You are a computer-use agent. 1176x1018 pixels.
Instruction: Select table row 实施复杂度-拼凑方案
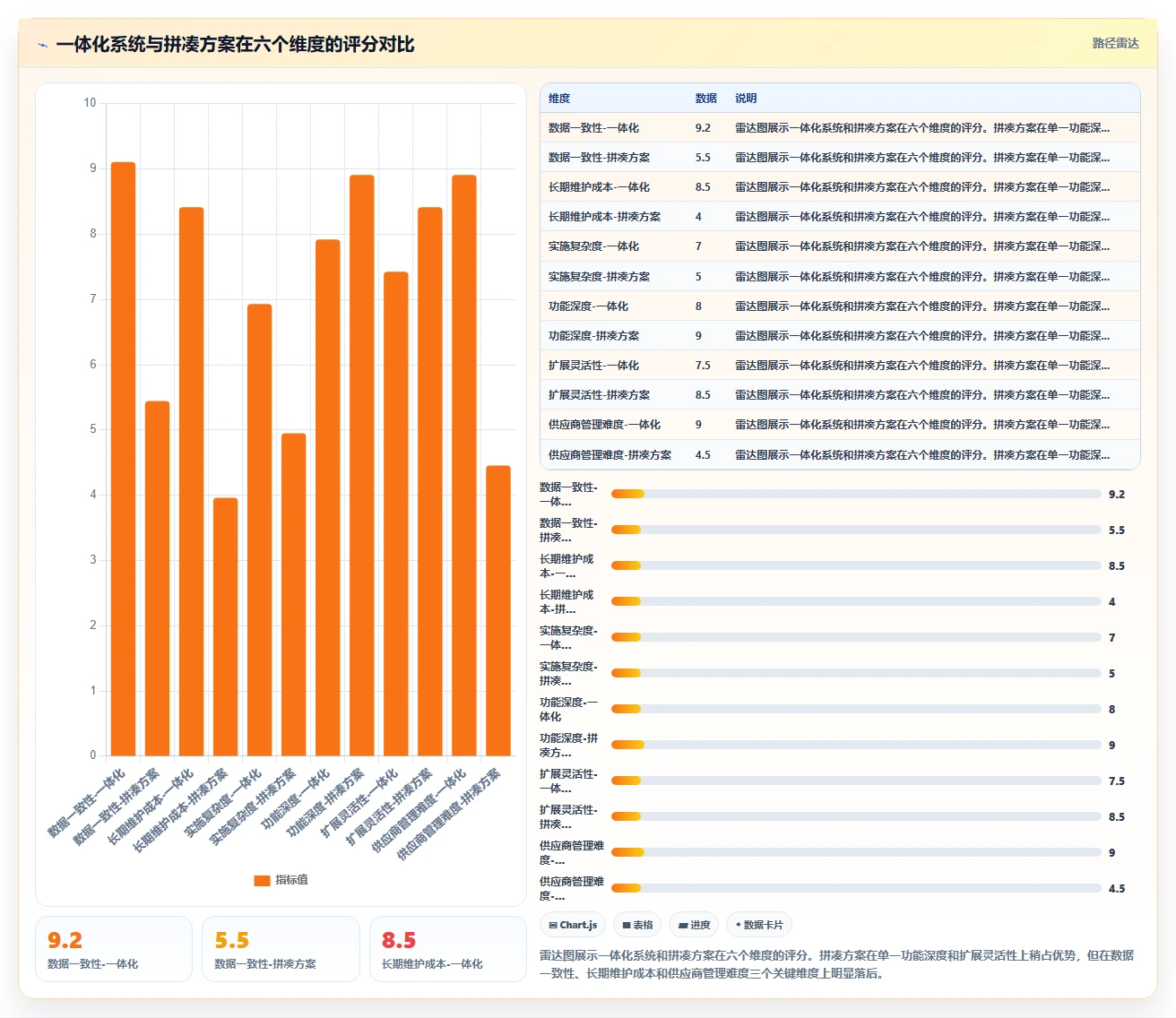pyautogui.click(x=840, y=276)
